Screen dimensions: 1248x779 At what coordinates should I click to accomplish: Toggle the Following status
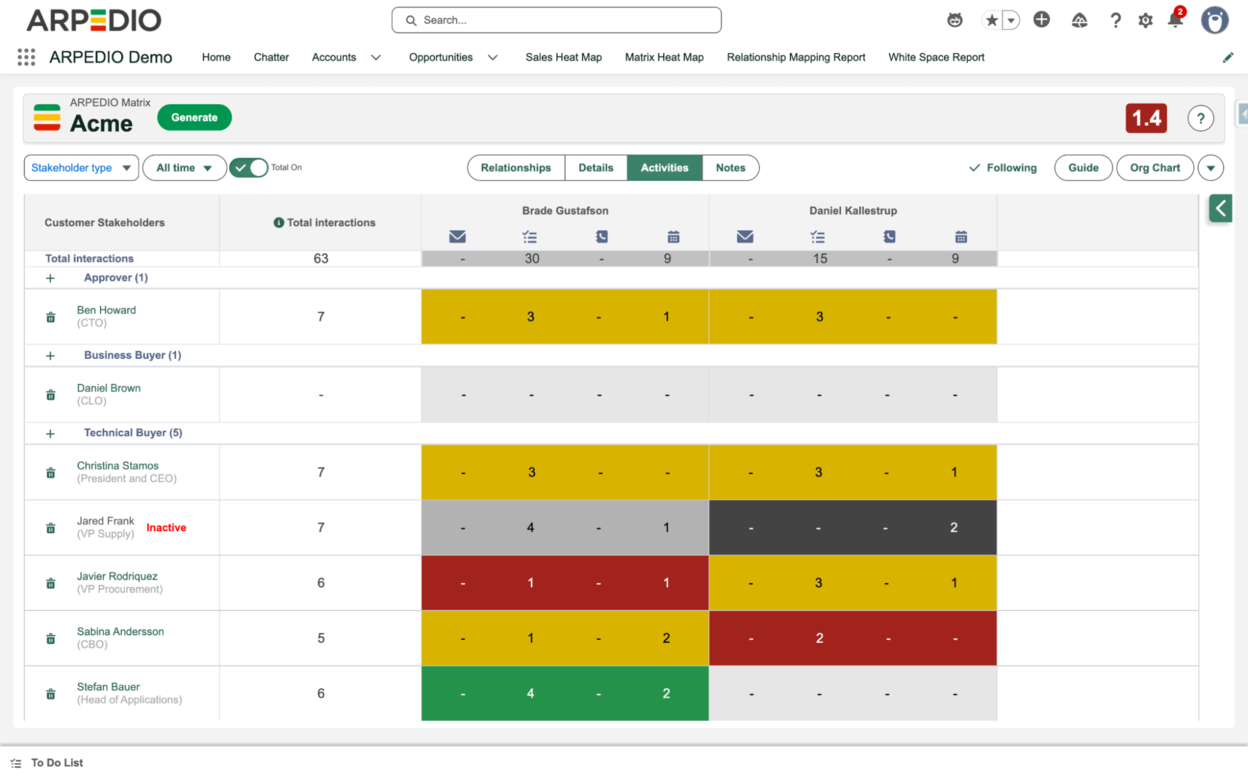pyautogui.click(x=1003, y=168)
